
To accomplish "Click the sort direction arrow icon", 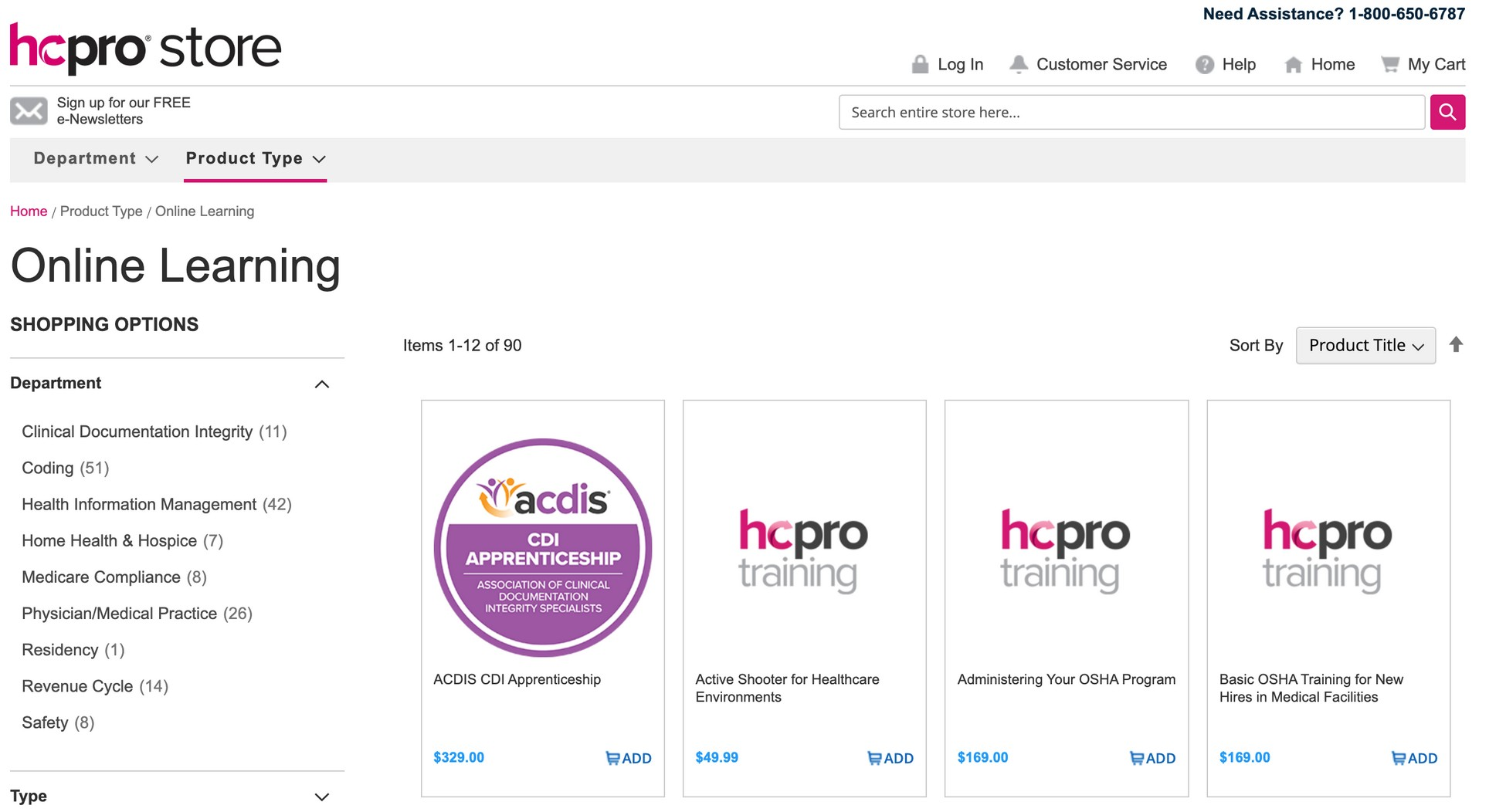I will coord(1456,345).
